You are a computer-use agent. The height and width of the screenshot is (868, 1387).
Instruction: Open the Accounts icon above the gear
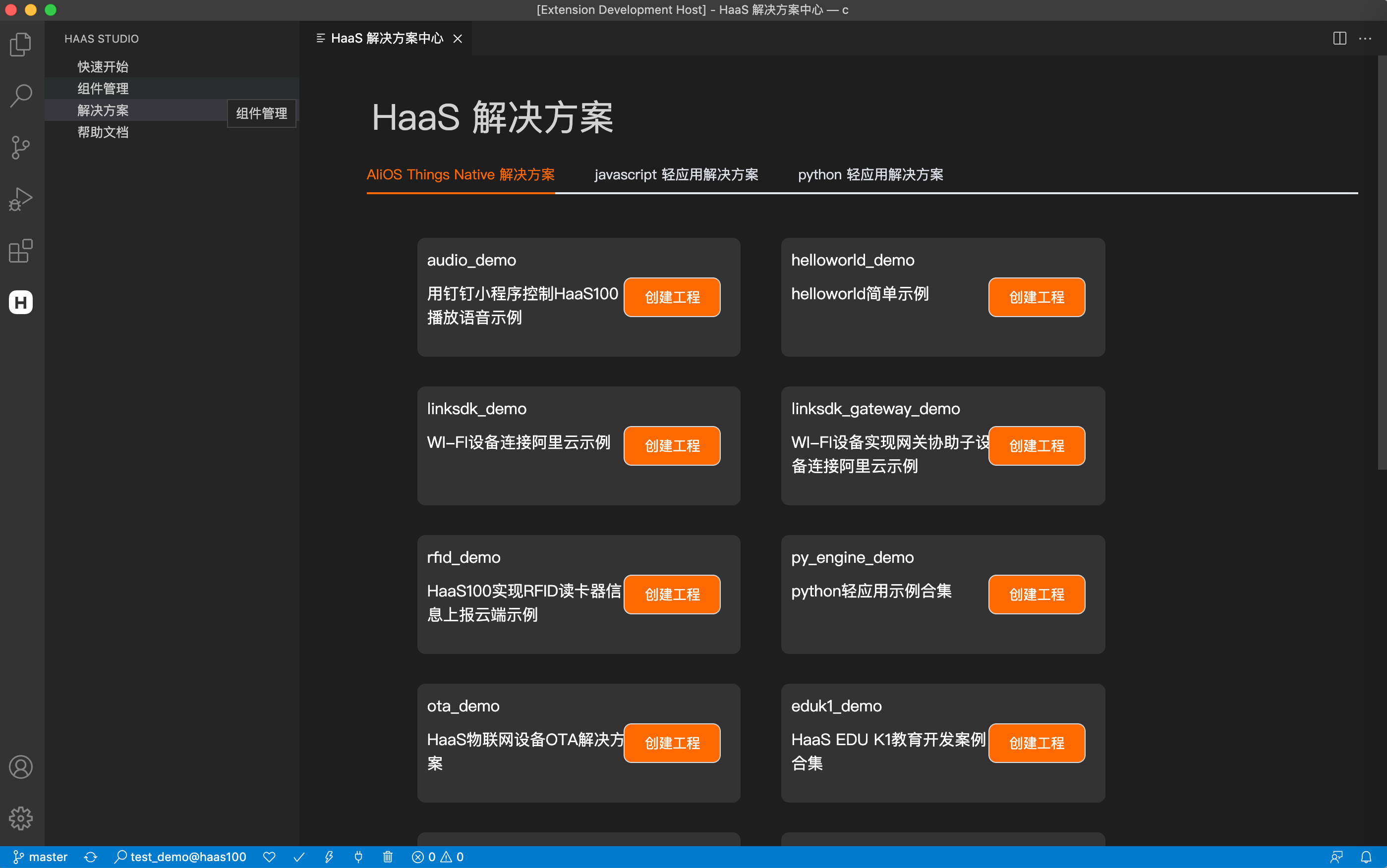coord(21,767)
